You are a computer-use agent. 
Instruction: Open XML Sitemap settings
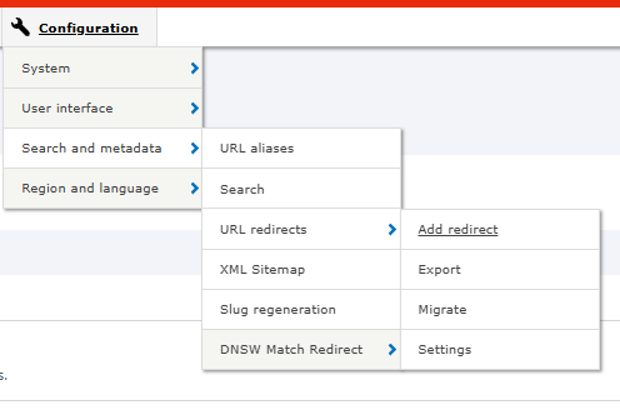tap(301, 270)
